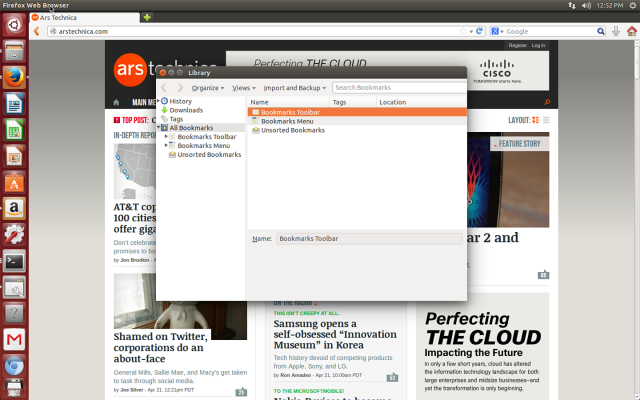
Task: Select Ars Technica browser tab
Action: (x=84, y=18)
